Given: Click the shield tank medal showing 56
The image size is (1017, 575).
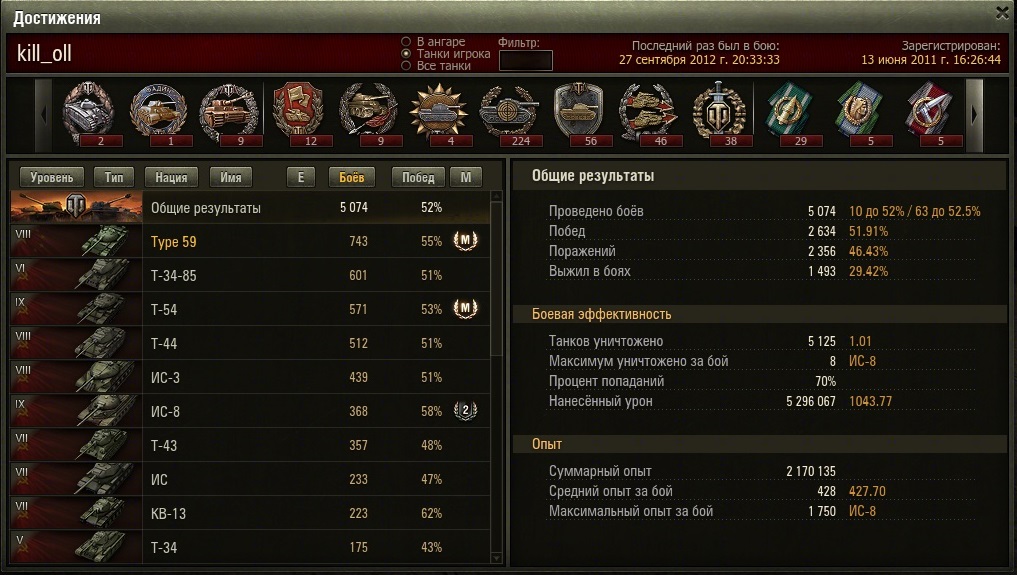Looking at the screenshot, I should click(579, 113).
